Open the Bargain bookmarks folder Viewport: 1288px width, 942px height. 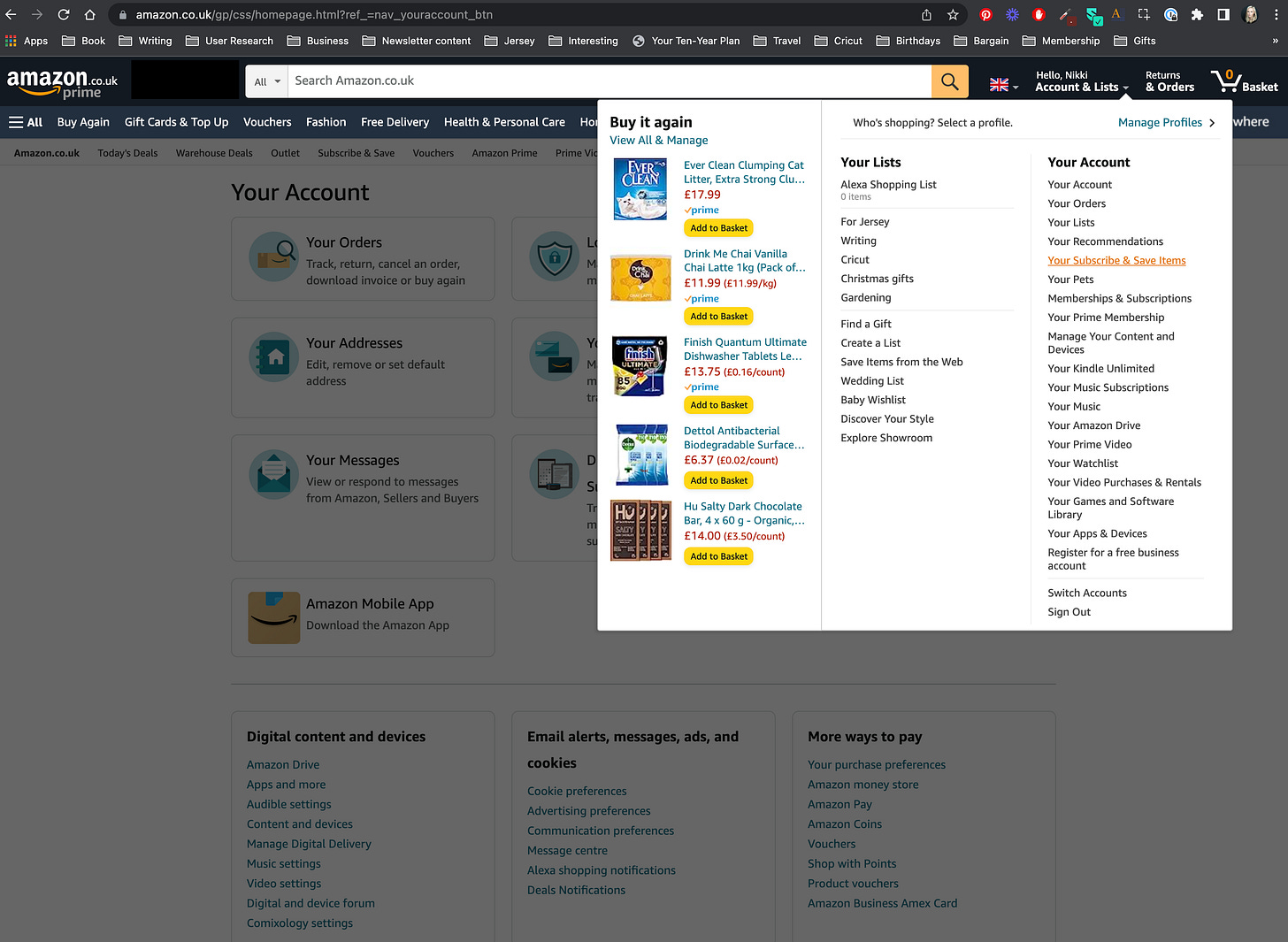[981, 41]
